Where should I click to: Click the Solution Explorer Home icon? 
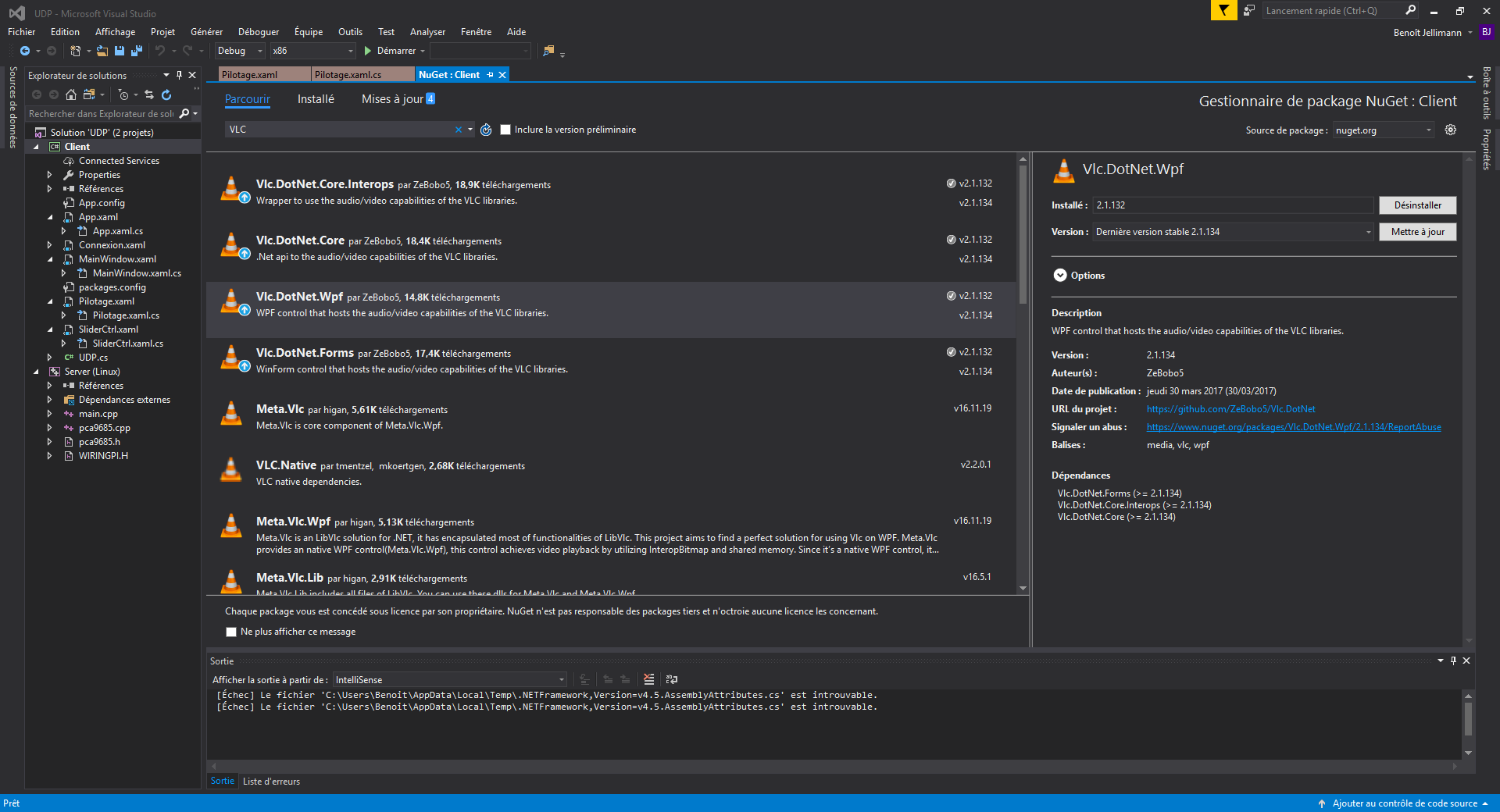click(x=71, y=94)
